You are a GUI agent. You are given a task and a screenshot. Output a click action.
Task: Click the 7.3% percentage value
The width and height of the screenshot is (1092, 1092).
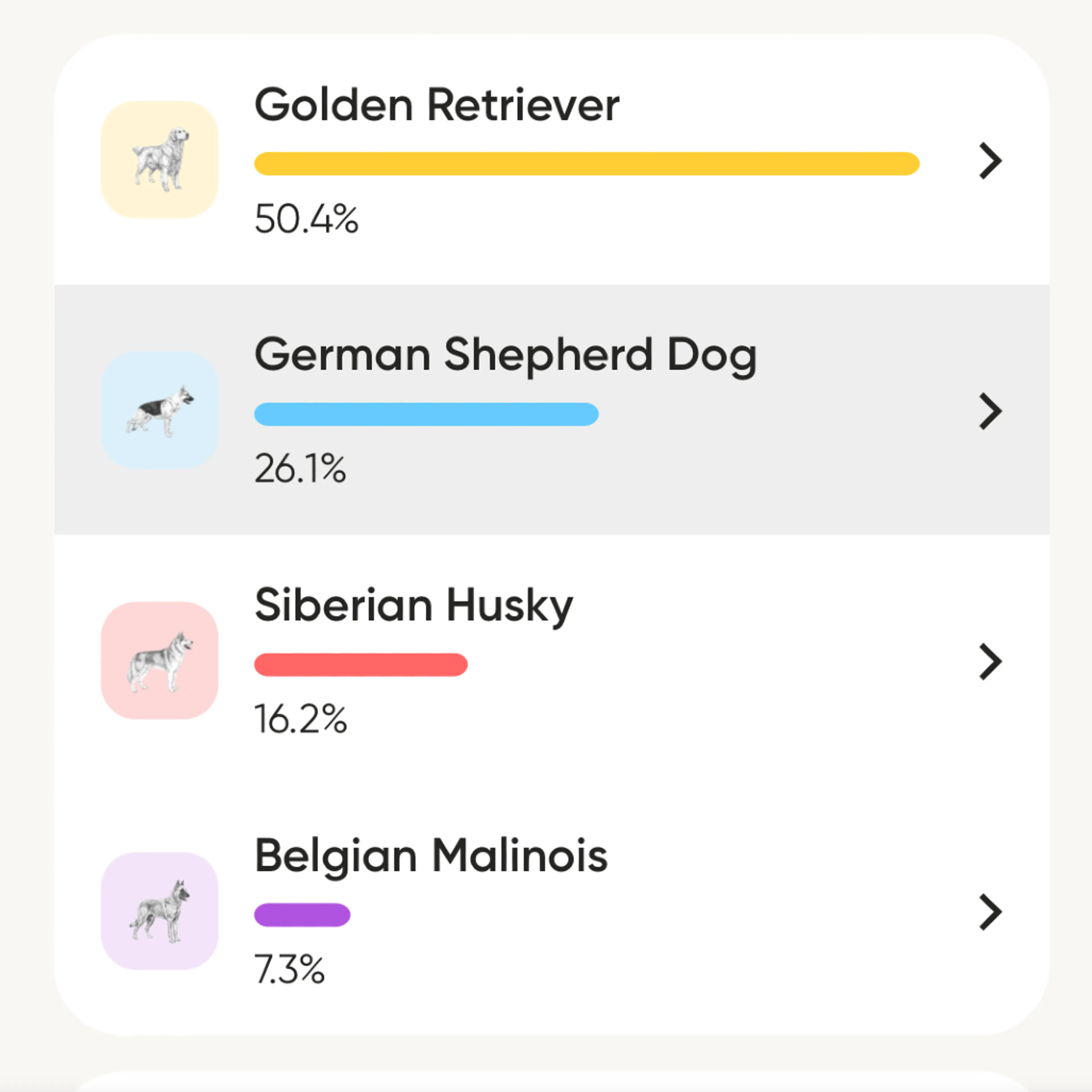tap(289, 969)
